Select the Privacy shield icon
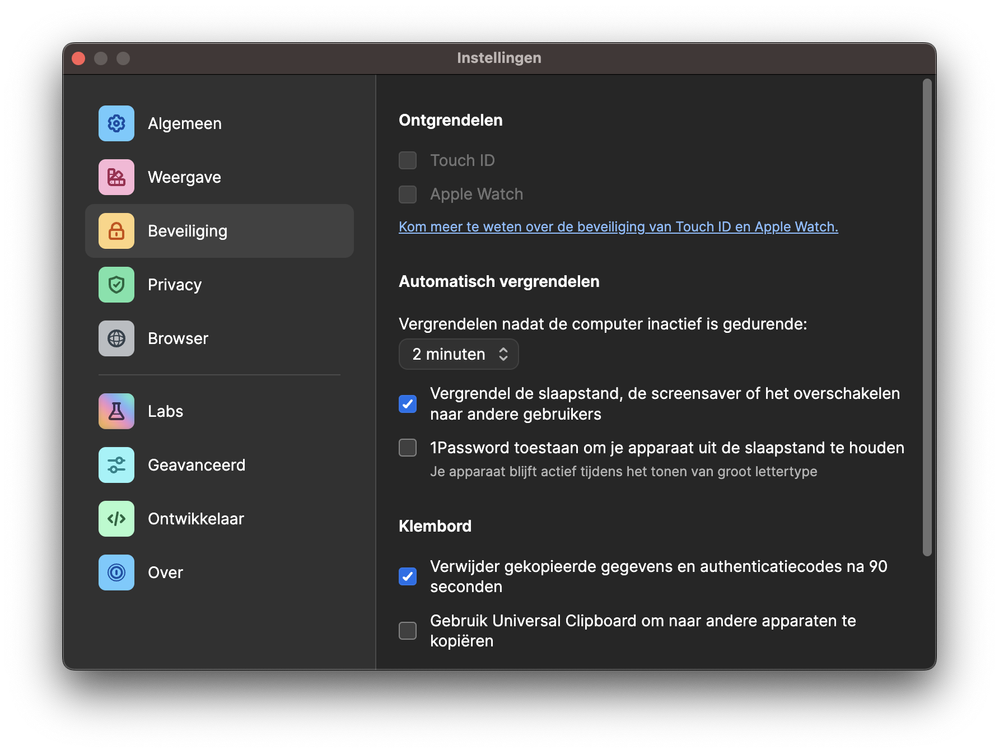Screen dimensions: 999x753 coord(116,285)
